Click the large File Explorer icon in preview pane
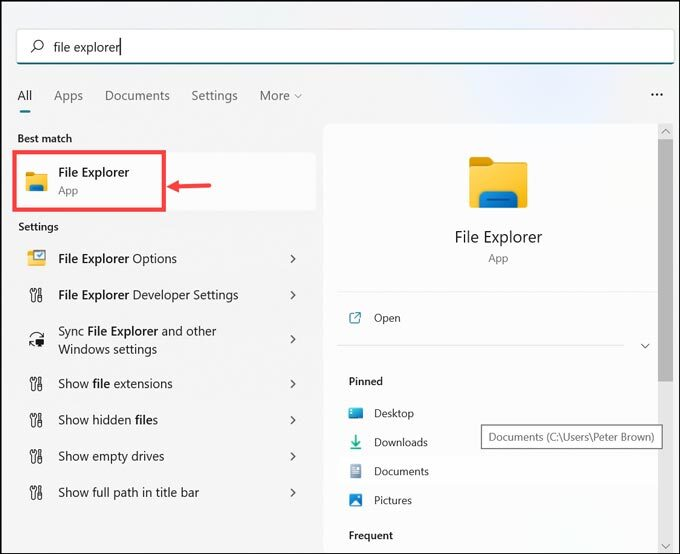680x554 pixels. [x=498, y=182]
